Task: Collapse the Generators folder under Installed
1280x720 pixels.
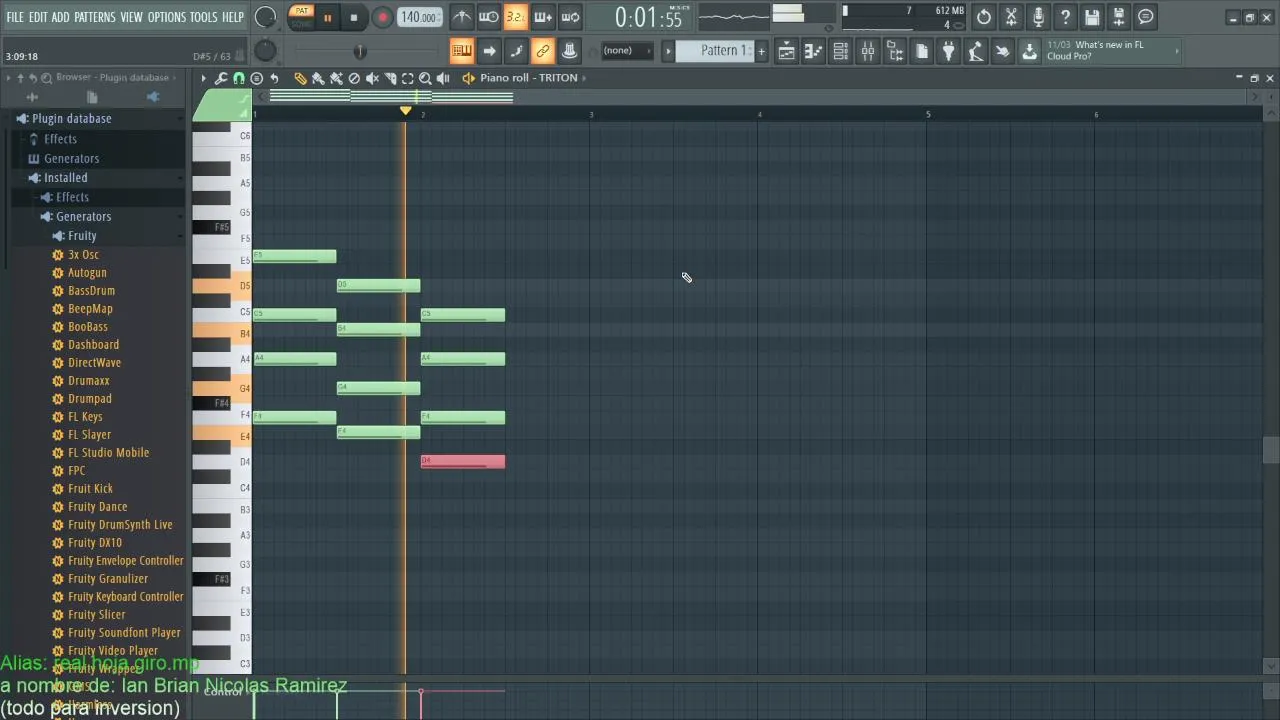Action: (83, 217)
